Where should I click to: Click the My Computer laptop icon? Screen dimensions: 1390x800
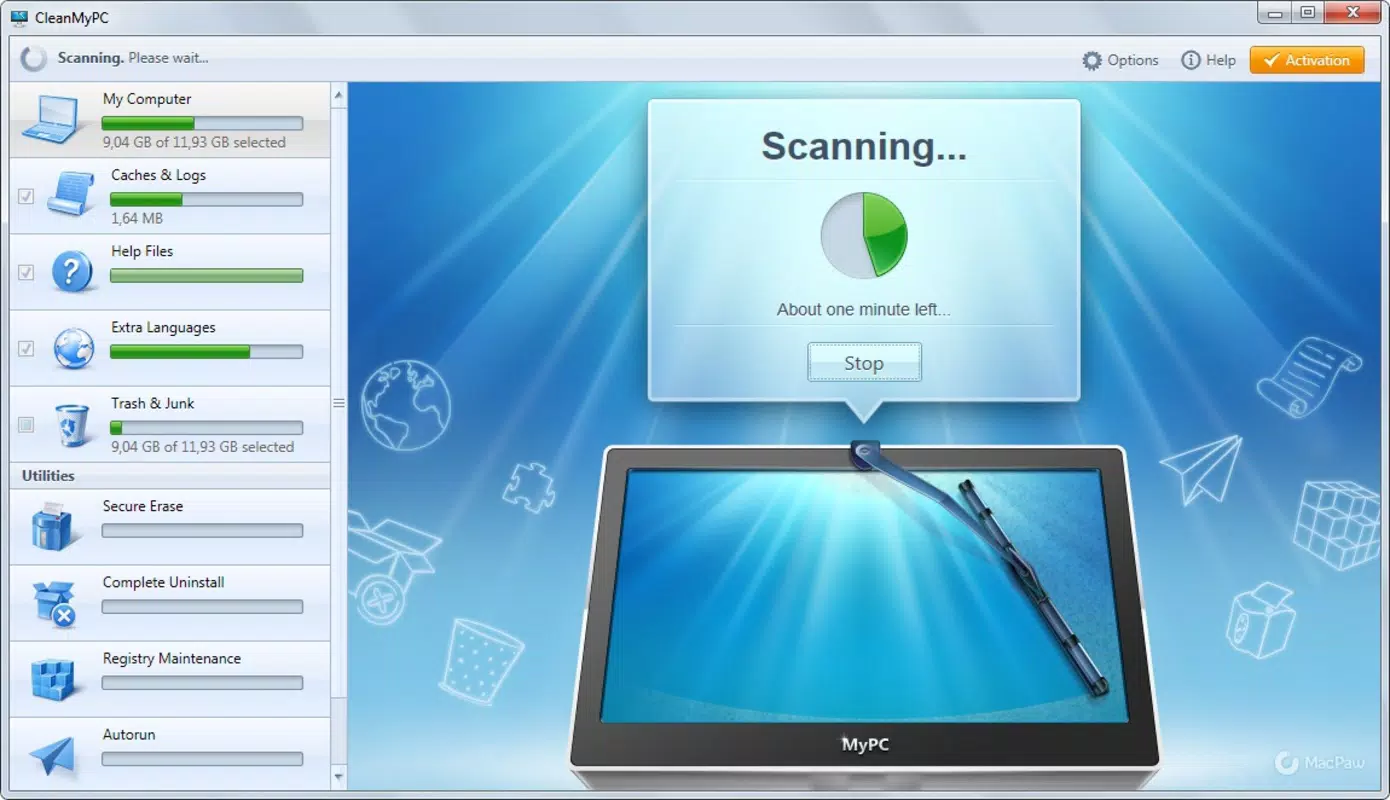tap(51, 119)
